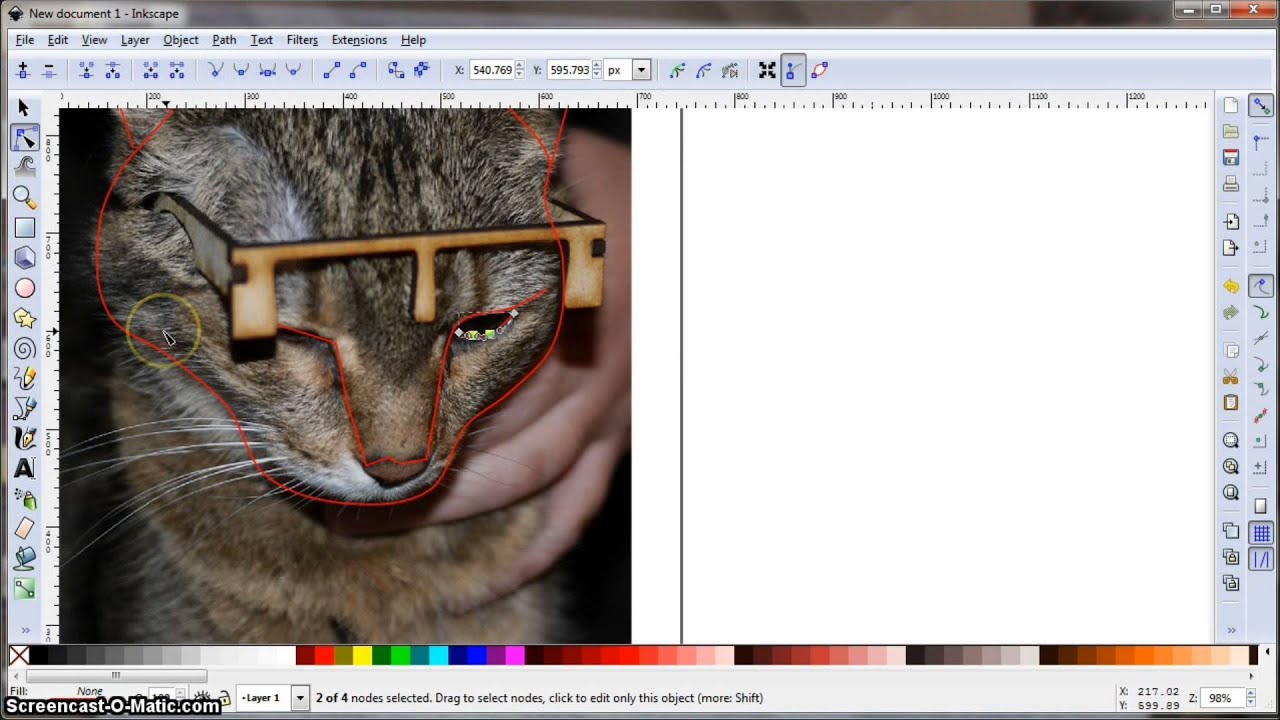Select the Star polygon tool

point(24,318)
